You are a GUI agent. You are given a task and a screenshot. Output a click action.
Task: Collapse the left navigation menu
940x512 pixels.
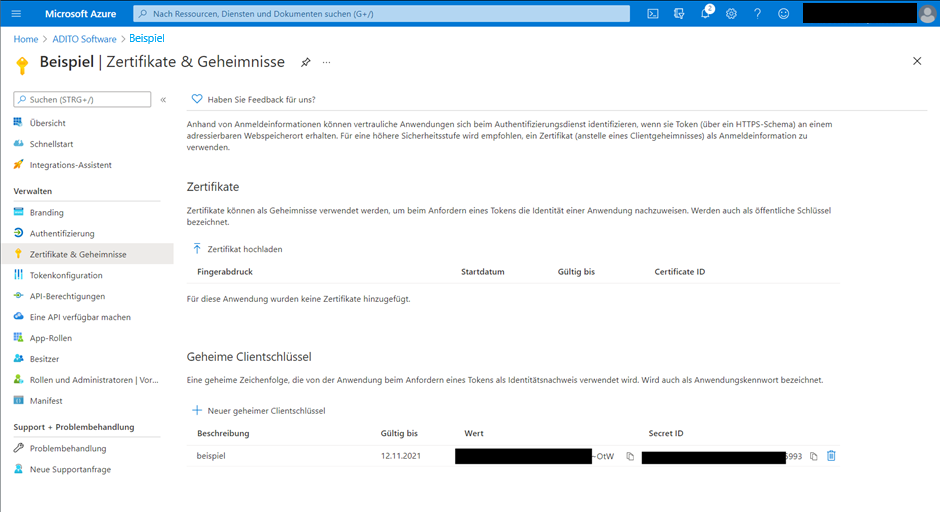point(163,100)
